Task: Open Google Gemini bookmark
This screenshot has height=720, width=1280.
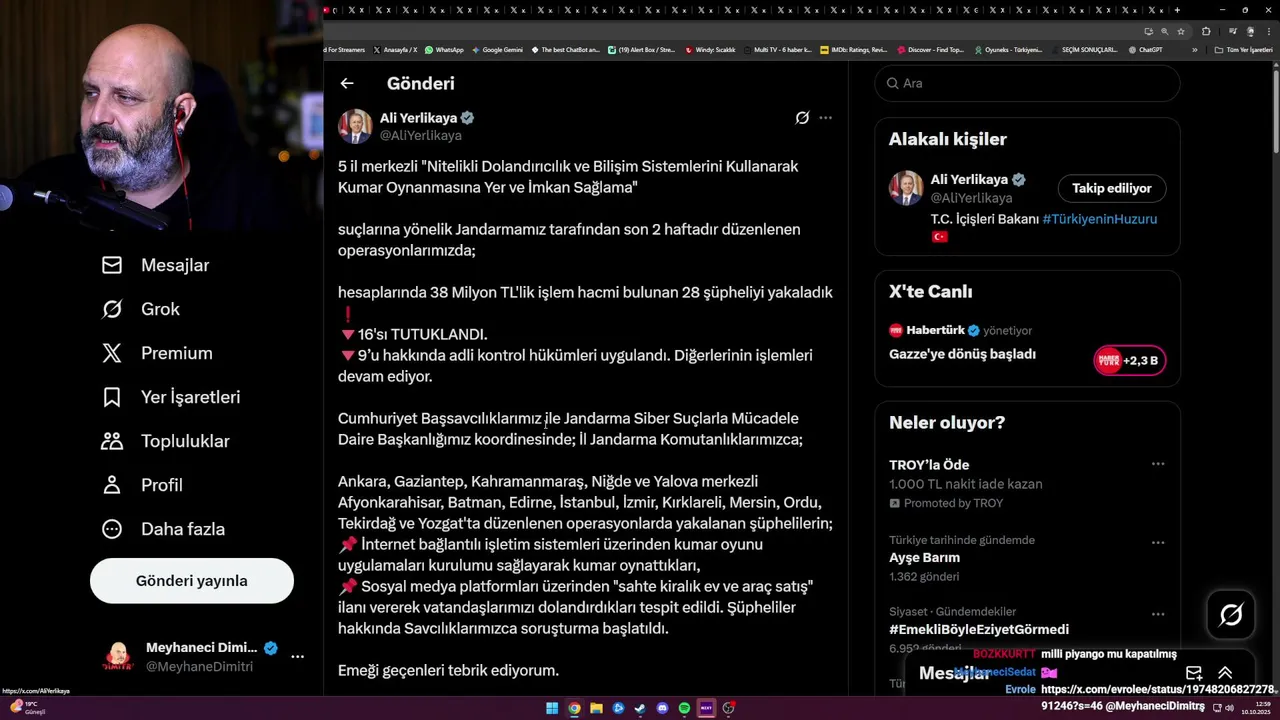Action: pos(498,49)
